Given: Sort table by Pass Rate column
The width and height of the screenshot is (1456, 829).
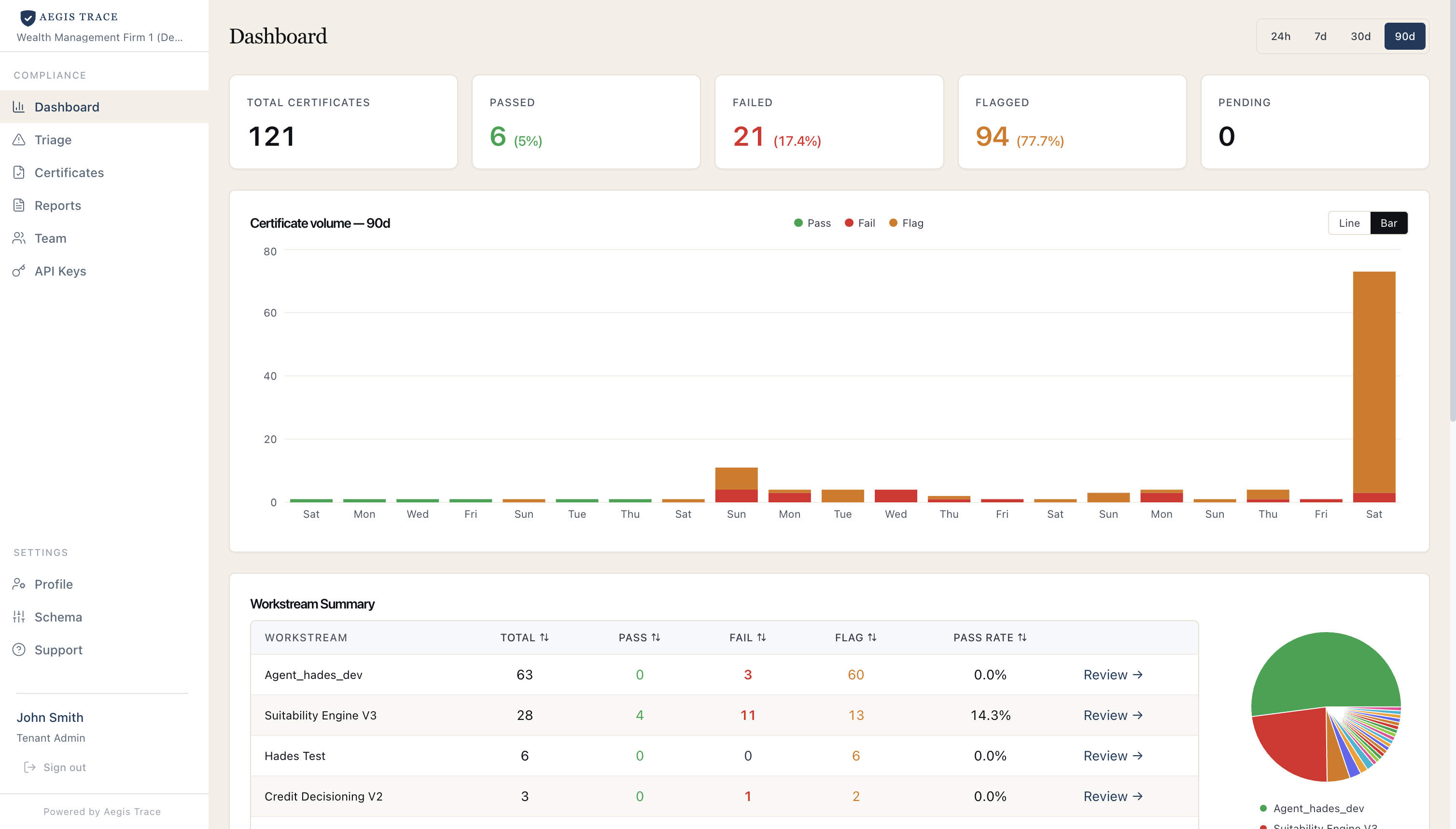Looking at the screenshot, I should [x=990, y=638].
